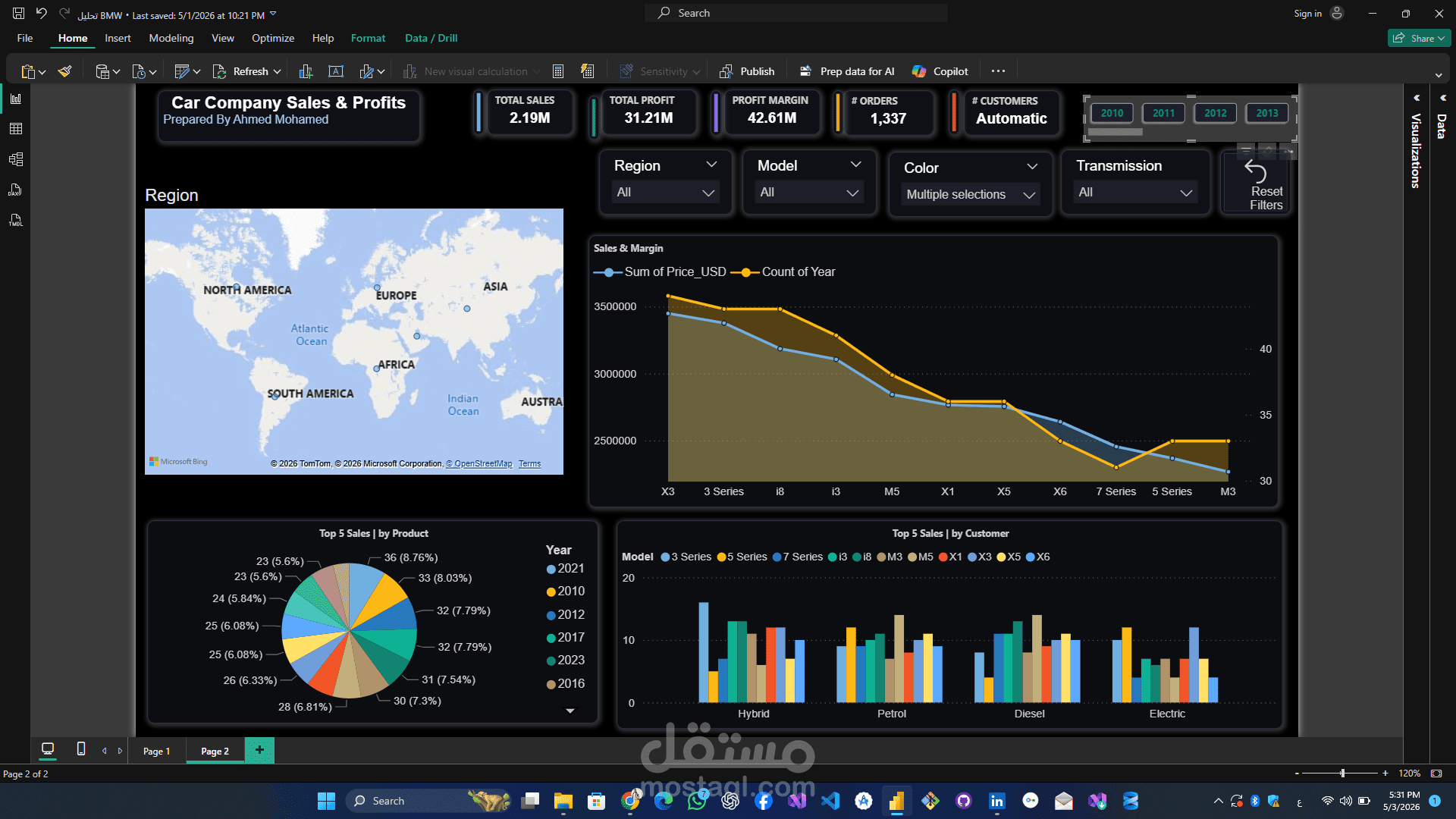
Task: Open File Explorer from taskbar
Action: [x=563, y=801]
